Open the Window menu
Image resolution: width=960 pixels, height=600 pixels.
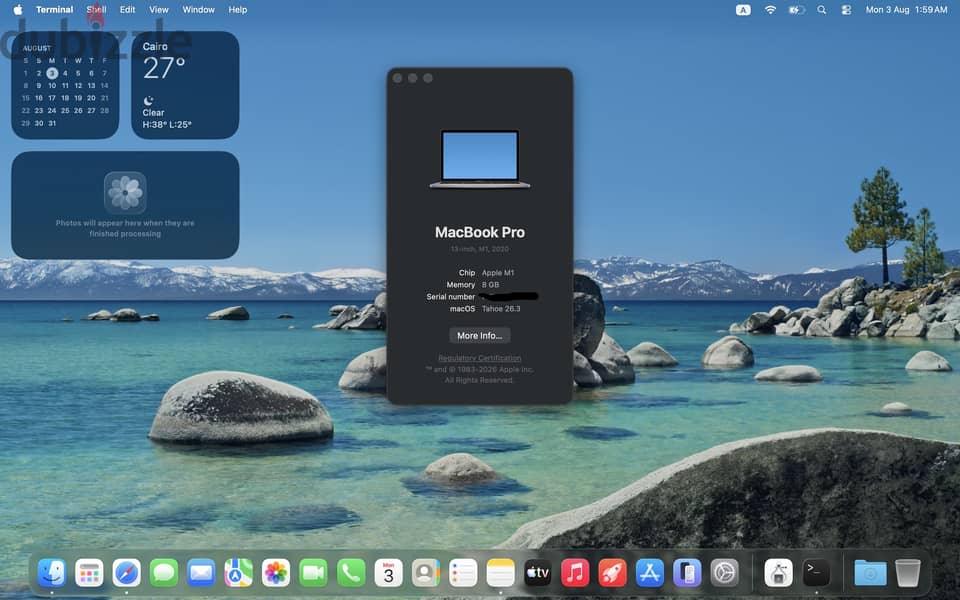[198, 10]
